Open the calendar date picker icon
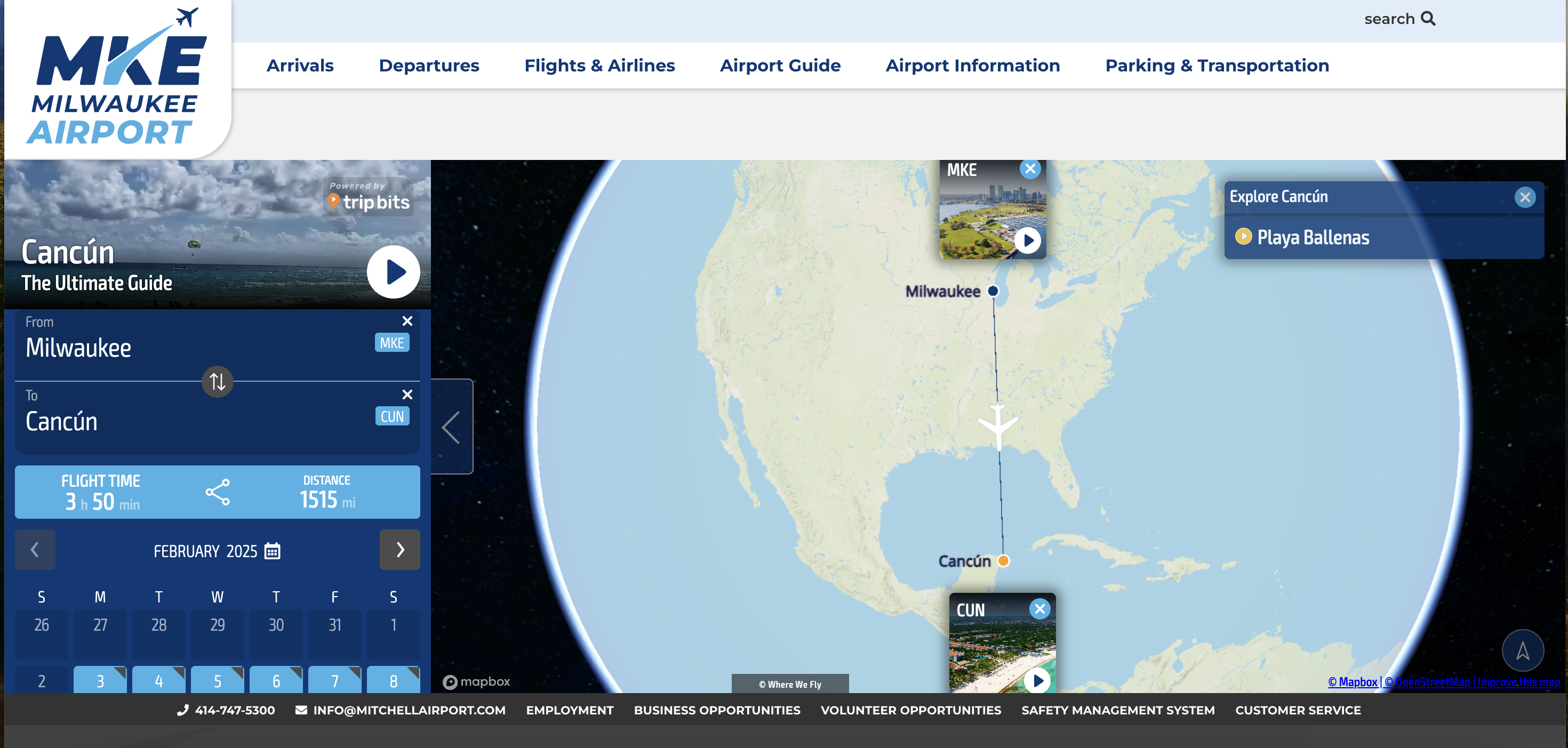1568x748 pixels. tap(271, 550)
